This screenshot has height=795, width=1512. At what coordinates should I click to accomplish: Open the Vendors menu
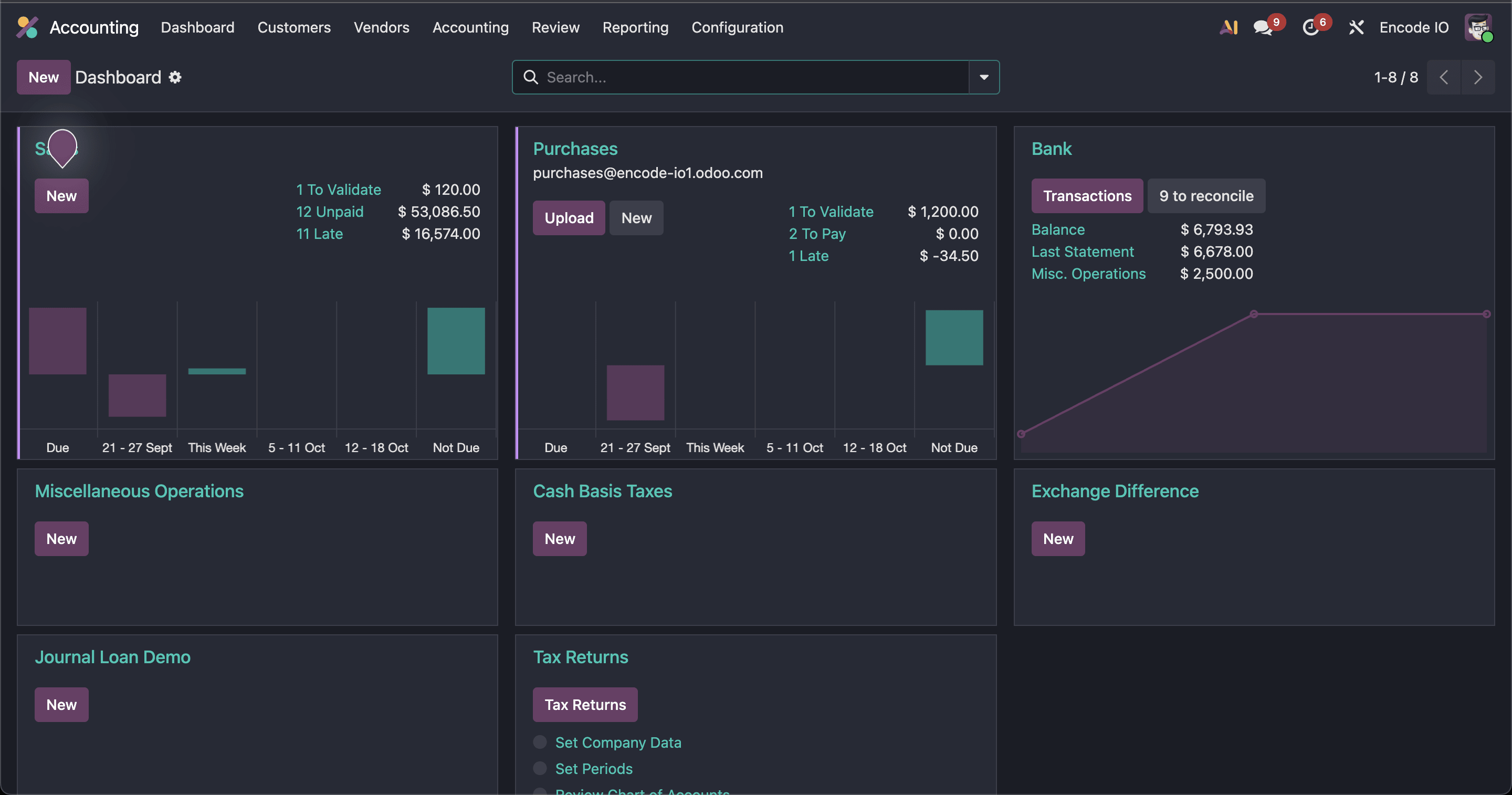click(381, 28)
